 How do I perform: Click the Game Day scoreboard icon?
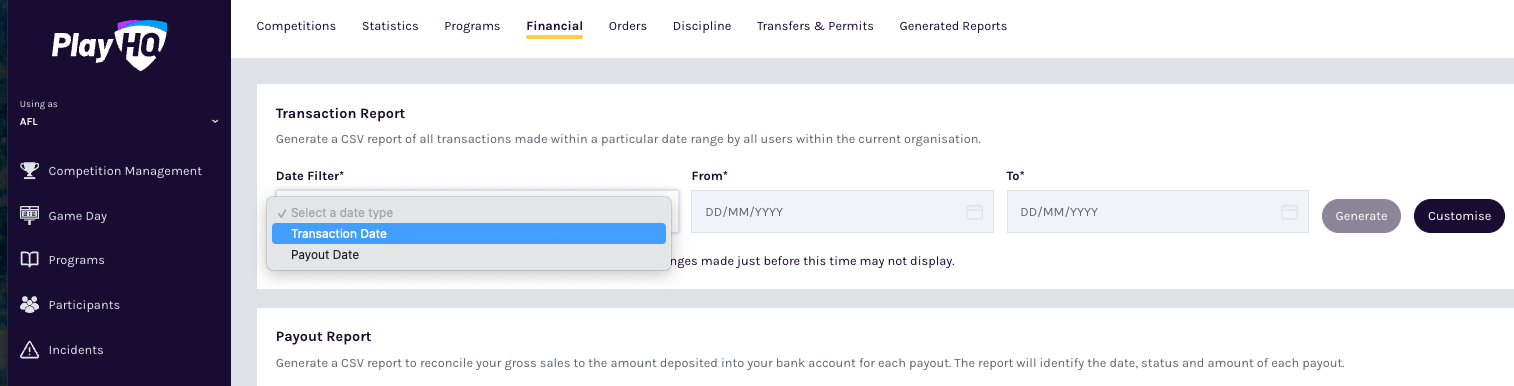tap(30, 215)
